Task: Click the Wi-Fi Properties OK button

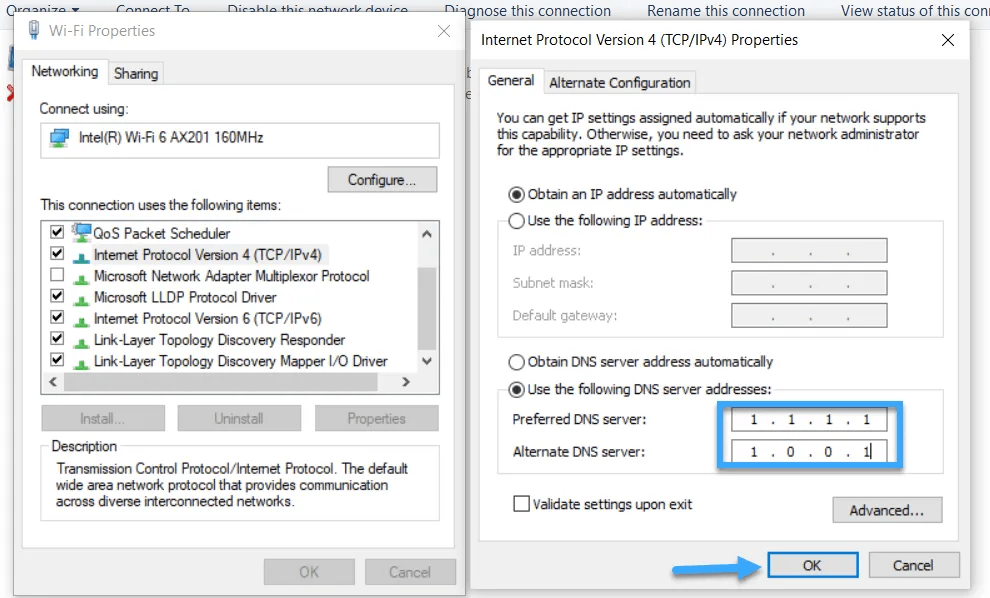Action: tap(309, 572)
